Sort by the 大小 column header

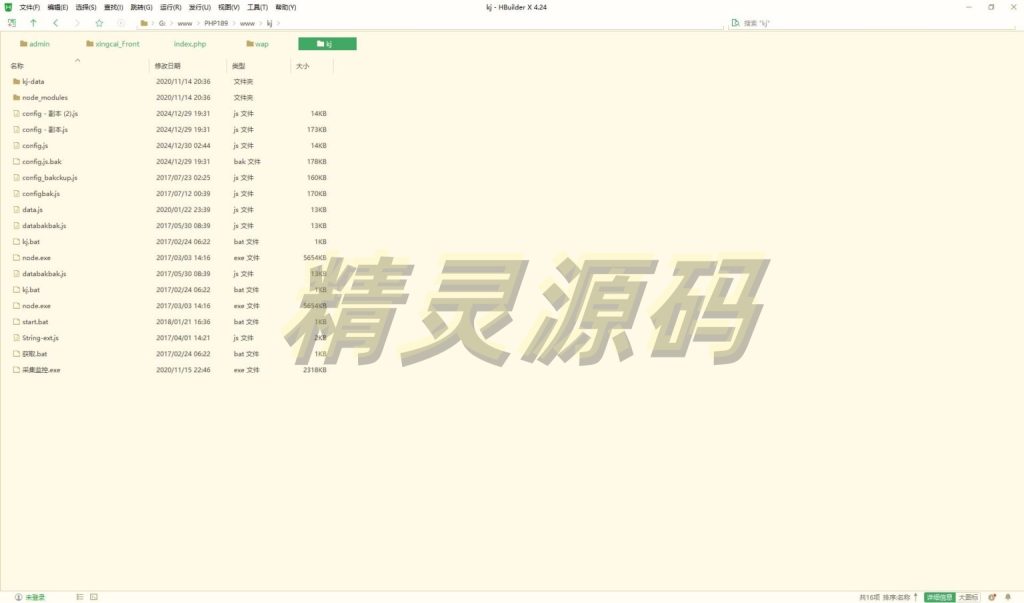coord(302,66)
